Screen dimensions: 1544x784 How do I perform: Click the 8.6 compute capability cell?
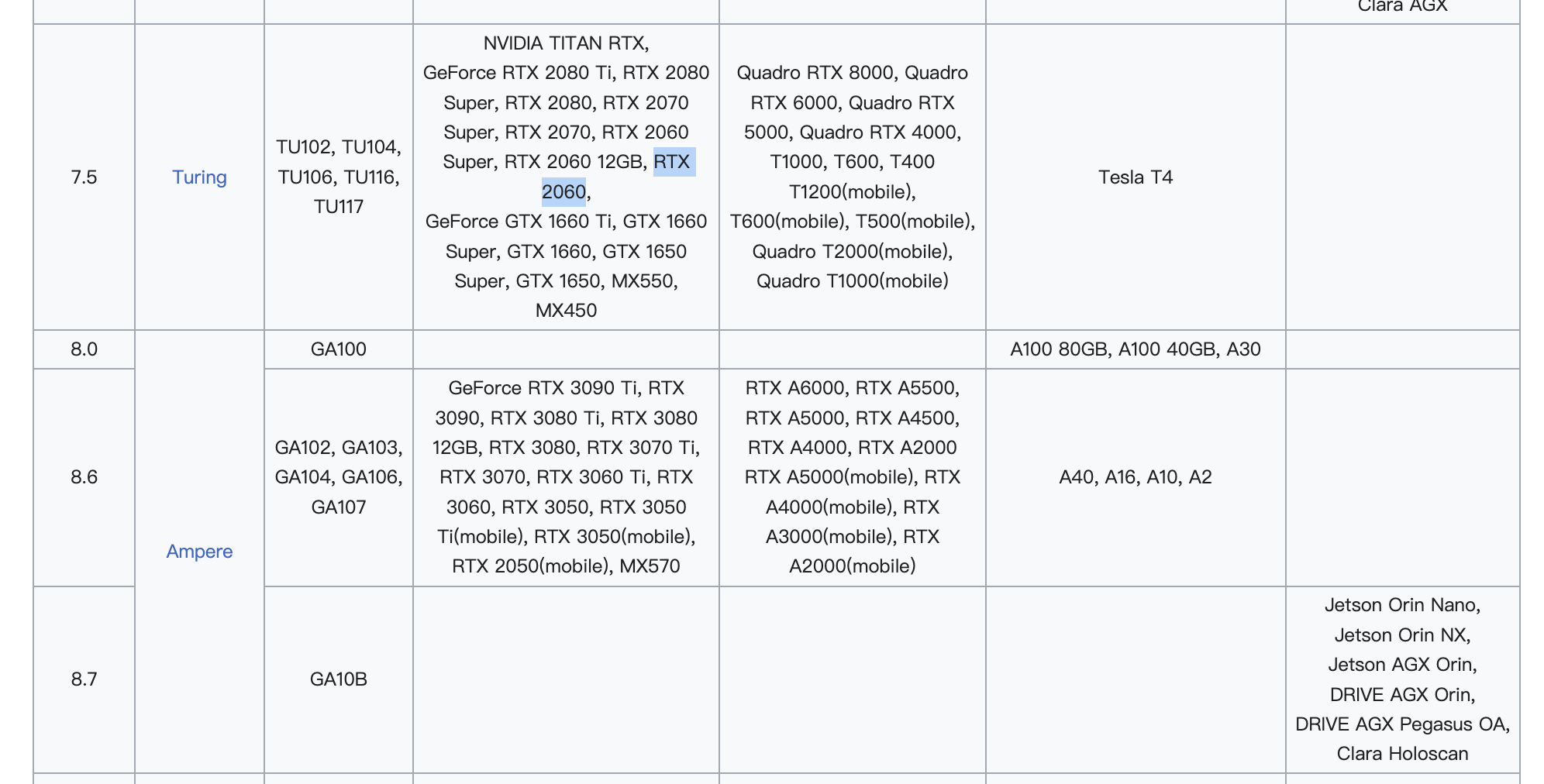[84, 477]
